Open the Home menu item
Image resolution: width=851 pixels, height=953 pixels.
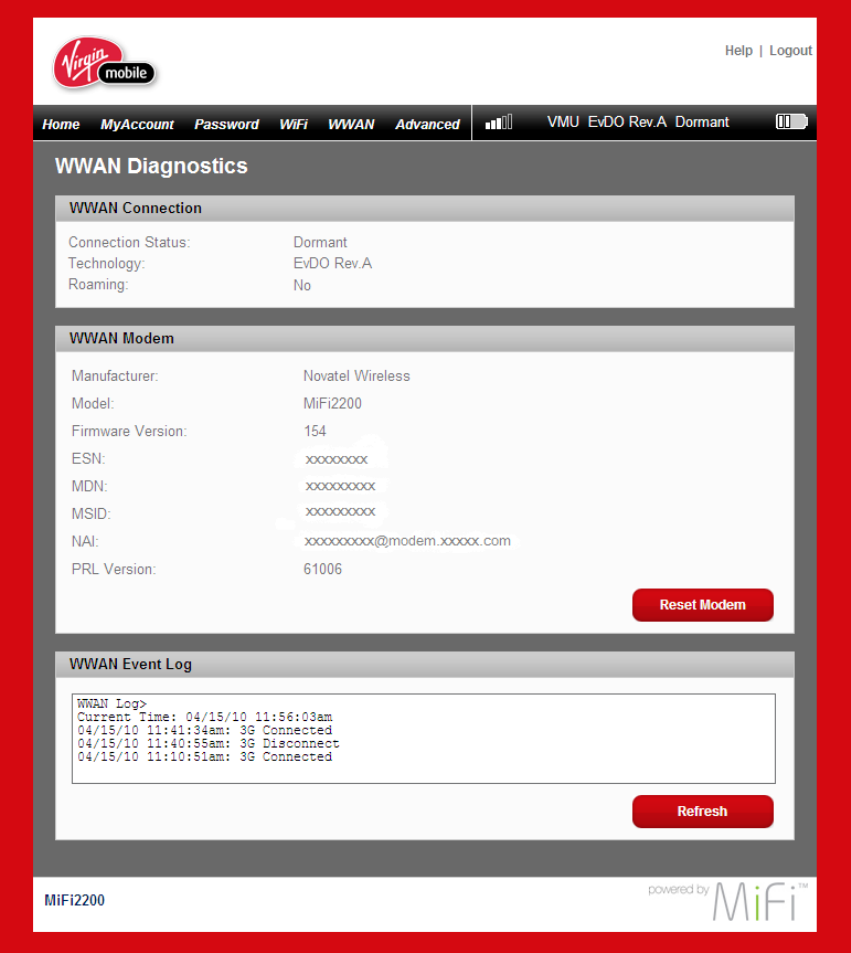(61, 124)
